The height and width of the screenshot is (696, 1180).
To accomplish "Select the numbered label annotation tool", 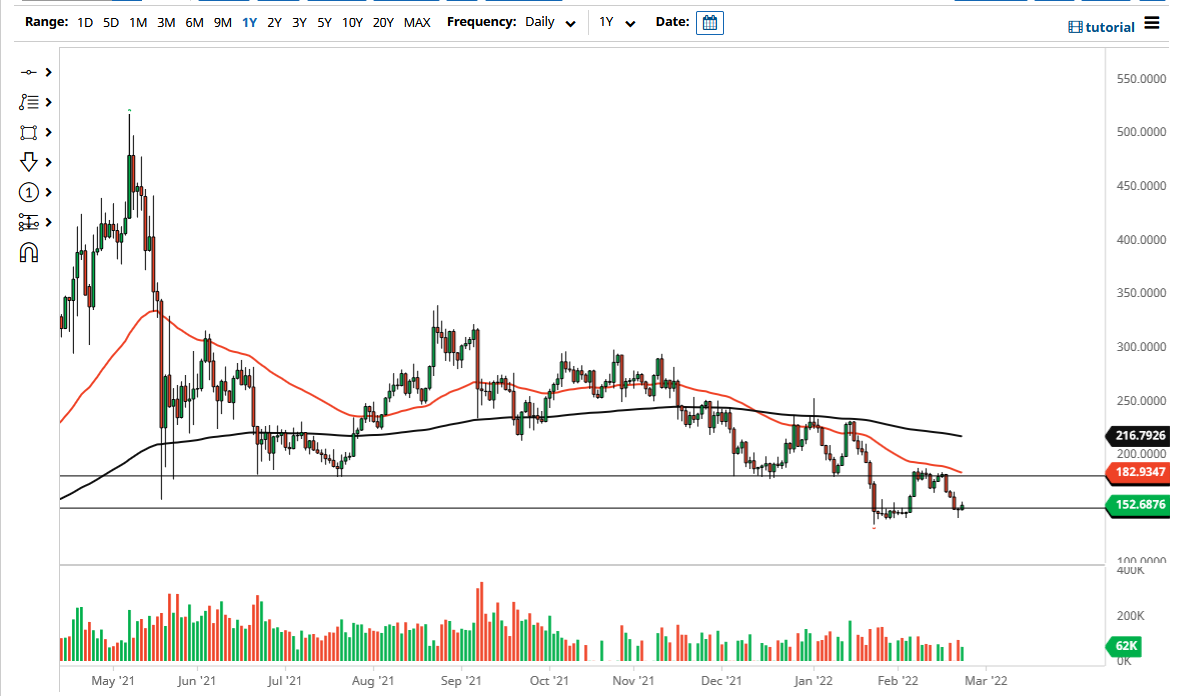I will 28,191.
